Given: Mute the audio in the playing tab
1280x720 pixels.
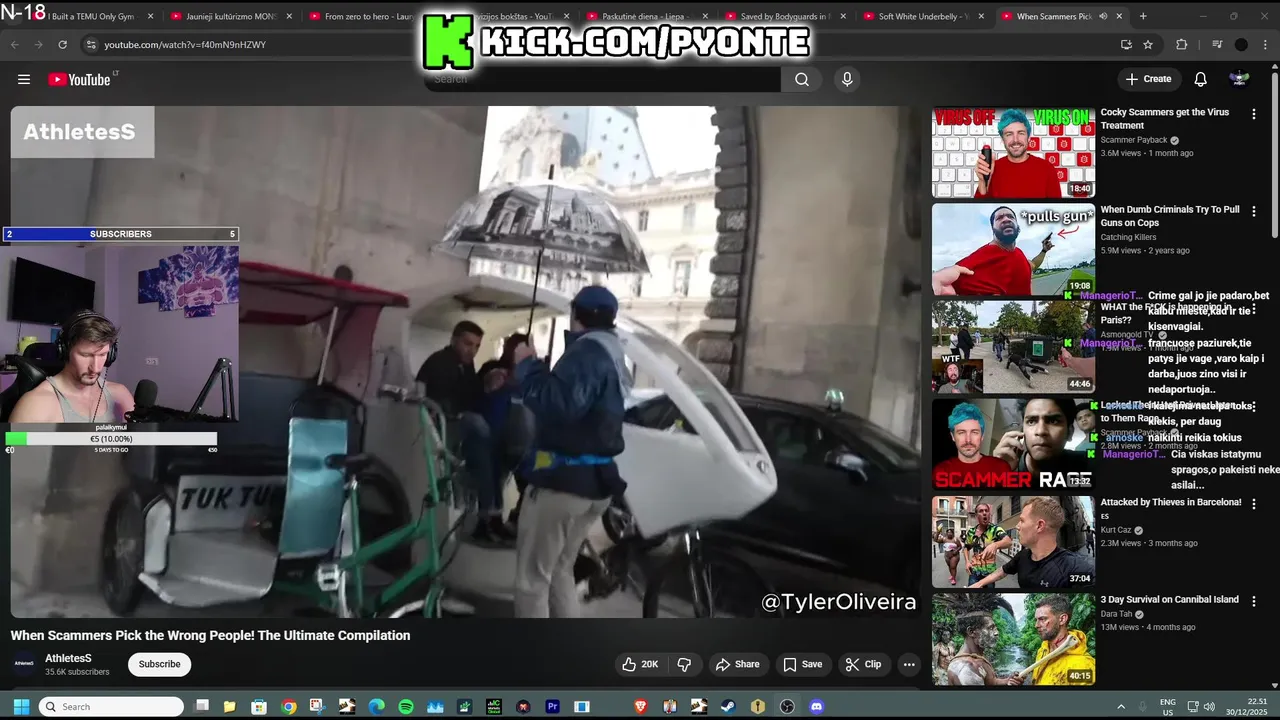Looking at the screenshot, I should 1103,16.
